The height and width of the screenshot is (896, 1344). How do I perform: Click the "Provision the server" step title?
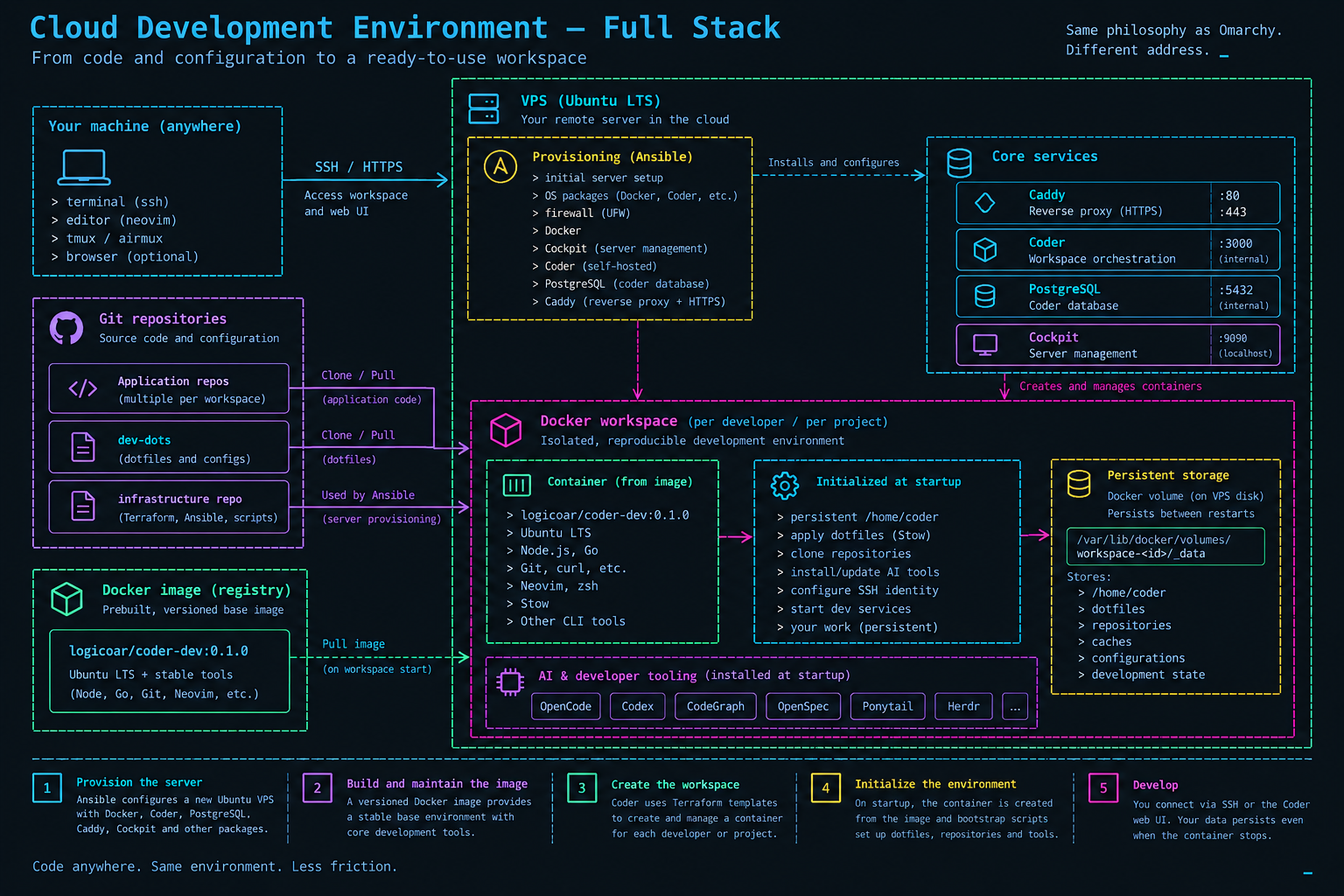[x=139, y=782]
